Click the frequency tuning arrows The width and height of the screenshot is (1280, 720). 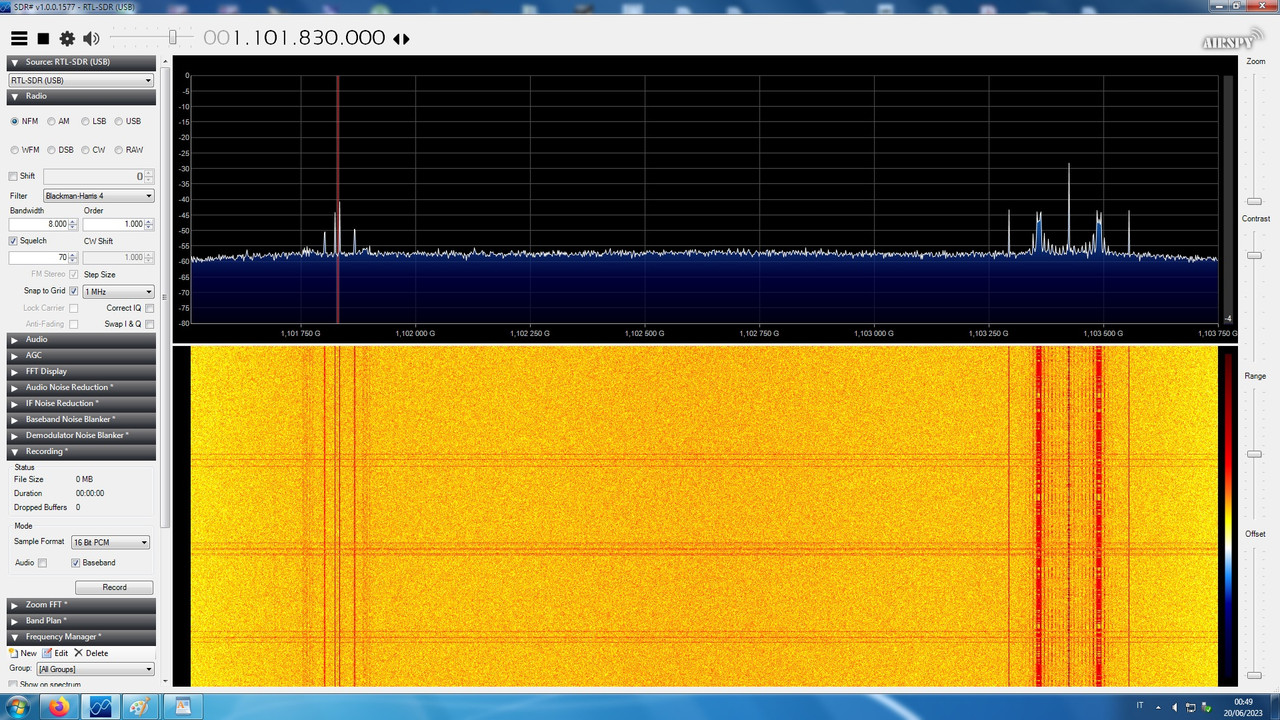401,38
